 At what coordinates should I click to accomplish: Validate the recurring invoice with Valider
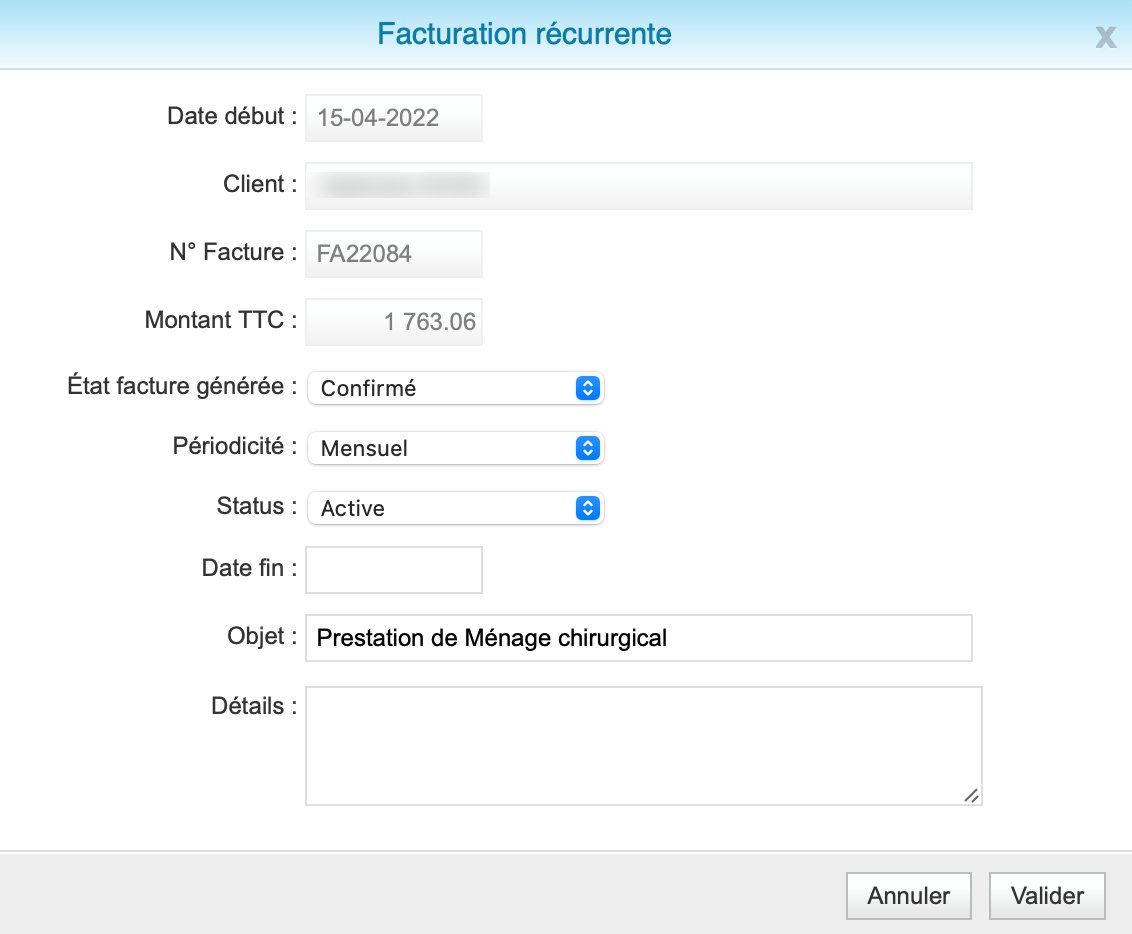click(1046, 895)
